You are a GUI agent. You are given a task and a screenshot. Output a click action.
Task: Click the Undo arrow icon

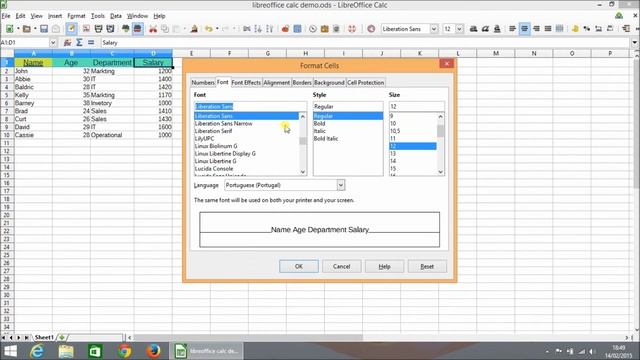pos(209,29)
